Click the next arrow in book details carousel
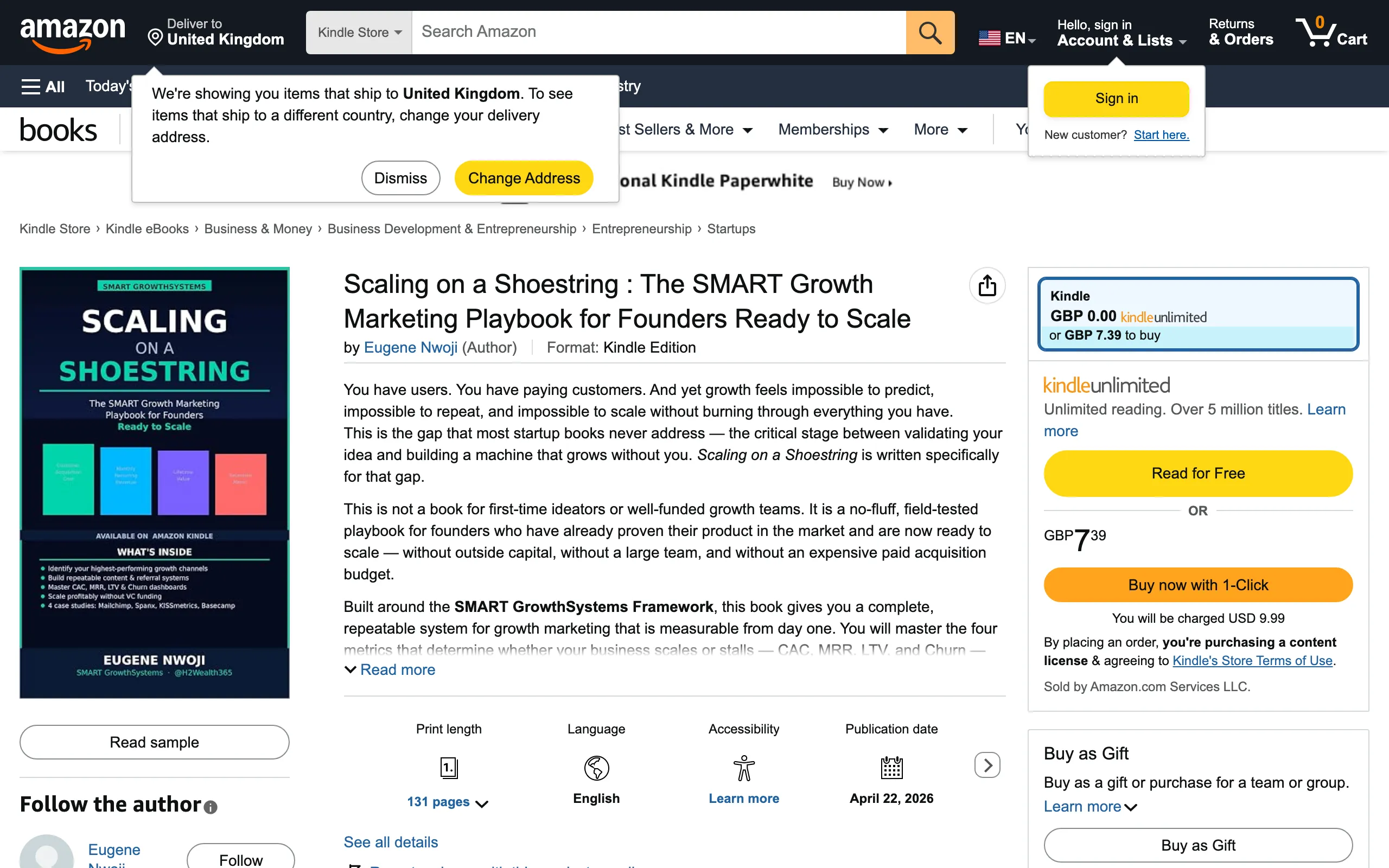The width and height of the screenshot is (1389, 868). pyautogui.click(x=987, y=765)
